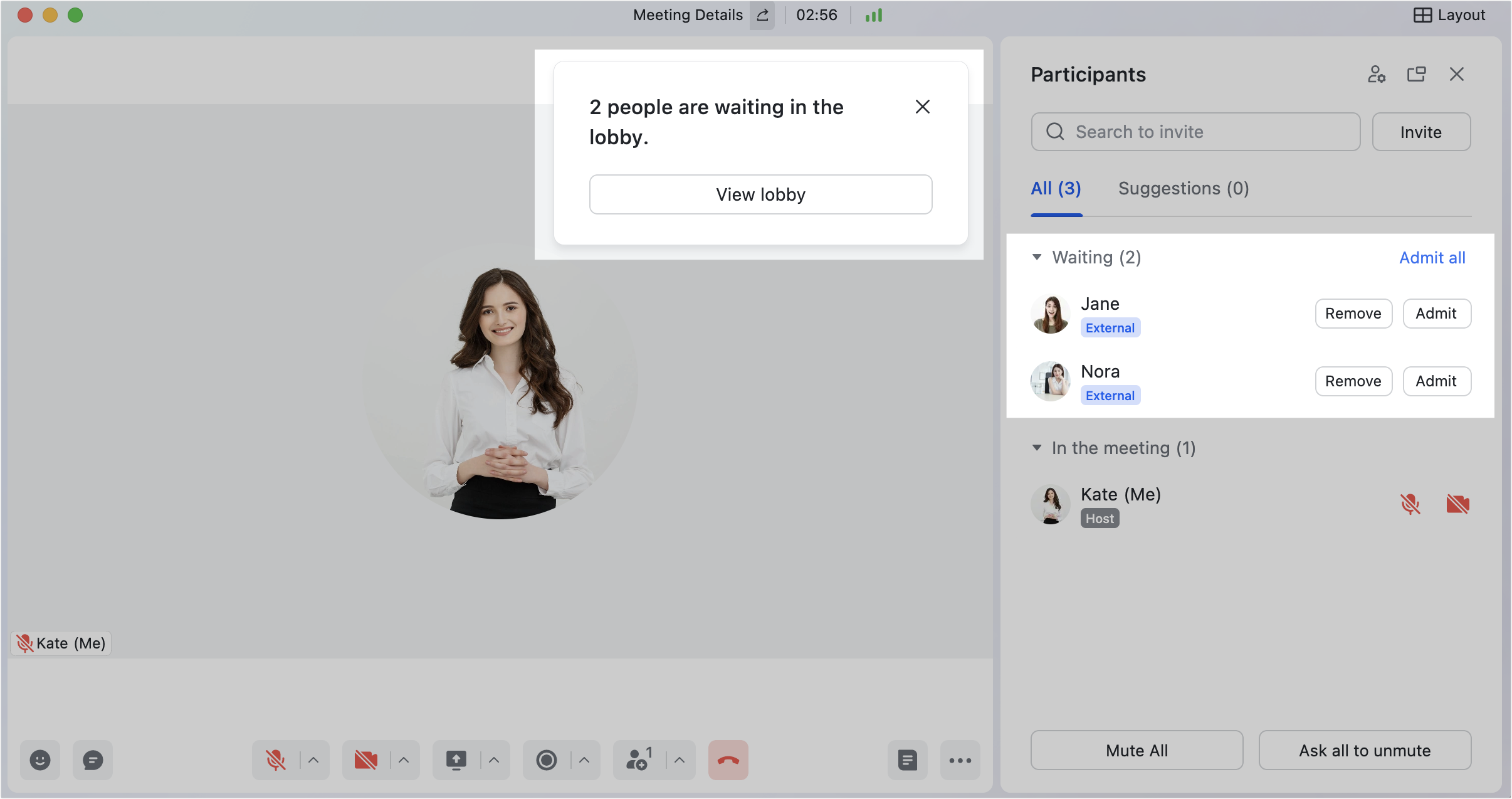Click the View lobby button
The image size is (1512, 799).
[x=760, y=194]
